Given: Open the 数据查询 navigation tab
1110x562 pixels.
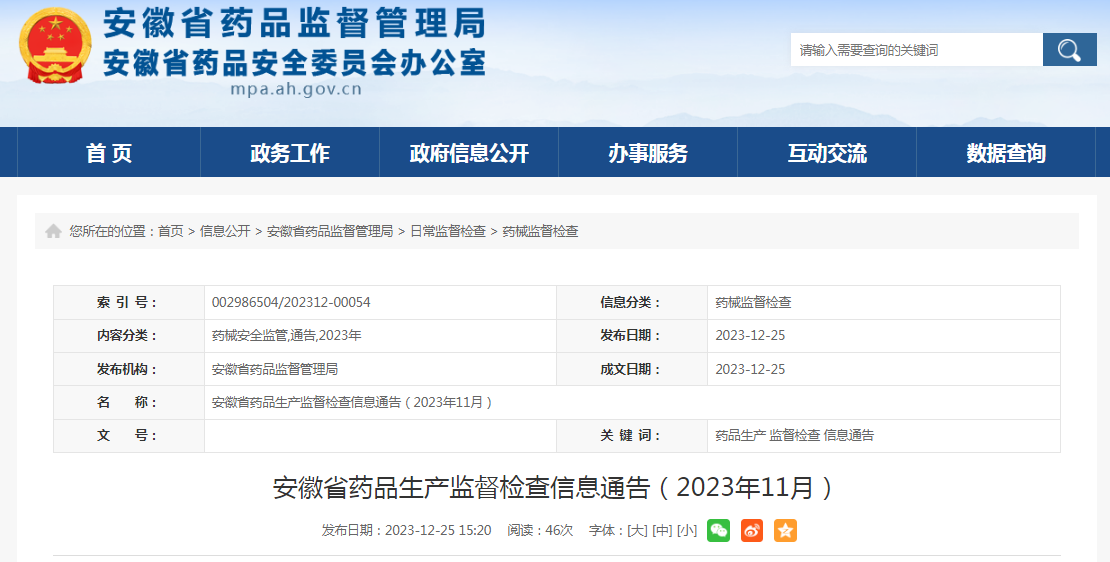Looking at the screenshot, I should click(1006, 152).
